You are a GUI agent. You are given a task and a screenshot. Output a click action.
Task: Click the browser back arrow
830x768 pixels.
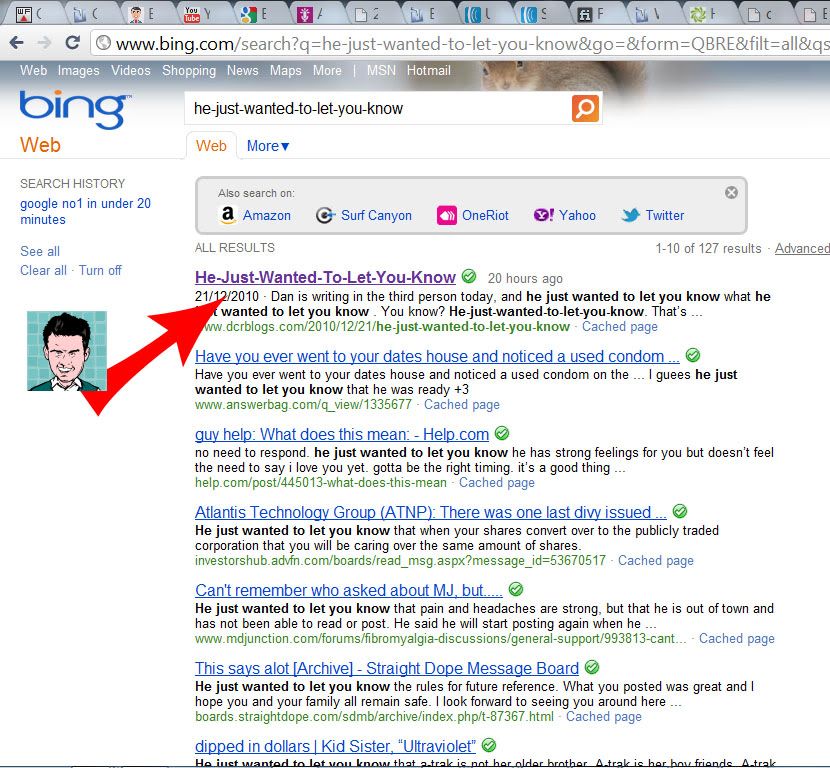tap(16, 43)
